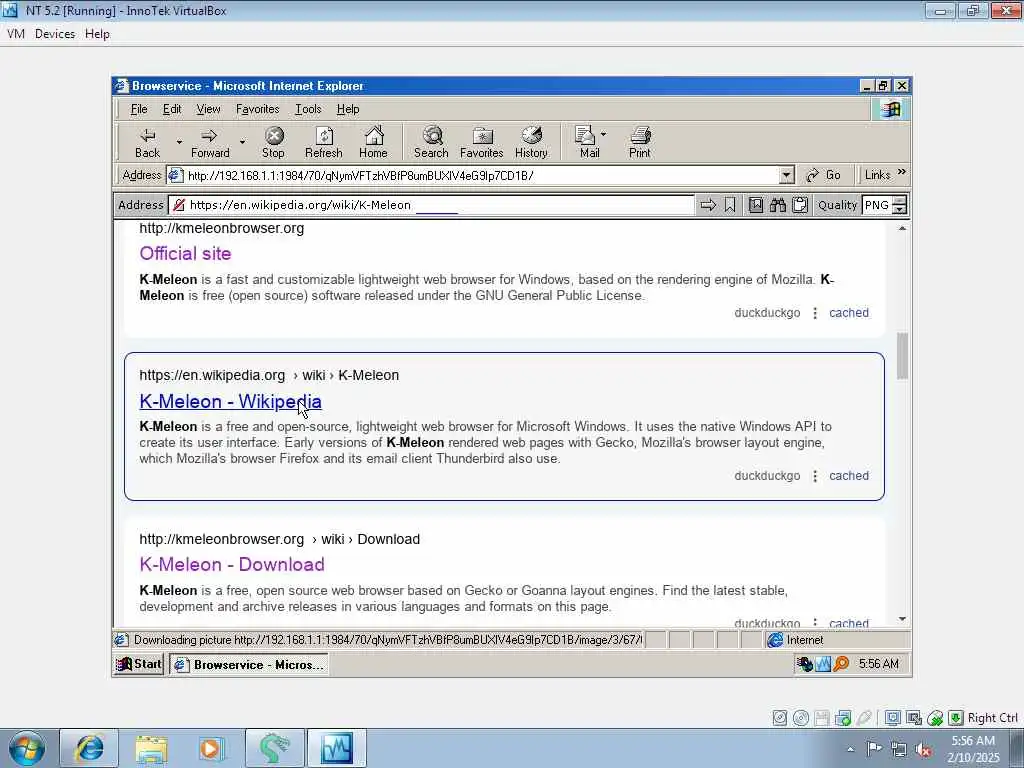This screenshot has width=1024, height=768.
Task: Decrease Quality with the down stepper
Action: tap(900, 210)
